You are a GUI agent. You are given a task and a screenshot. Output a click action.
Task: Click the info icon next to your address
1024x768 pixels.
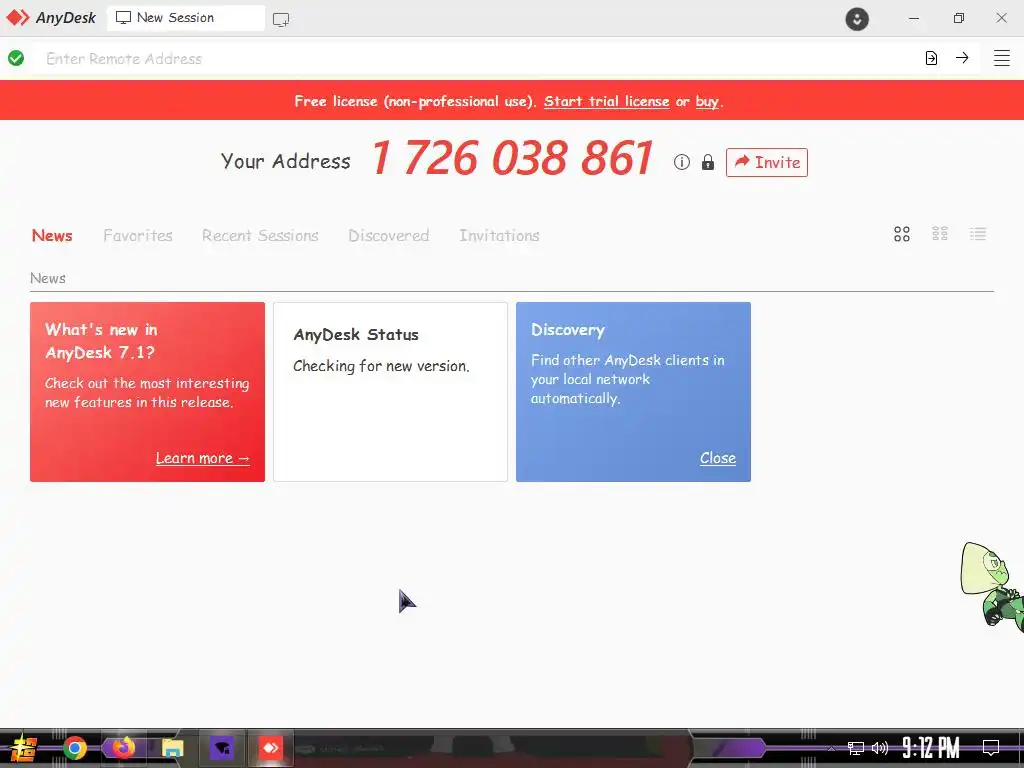682,162
